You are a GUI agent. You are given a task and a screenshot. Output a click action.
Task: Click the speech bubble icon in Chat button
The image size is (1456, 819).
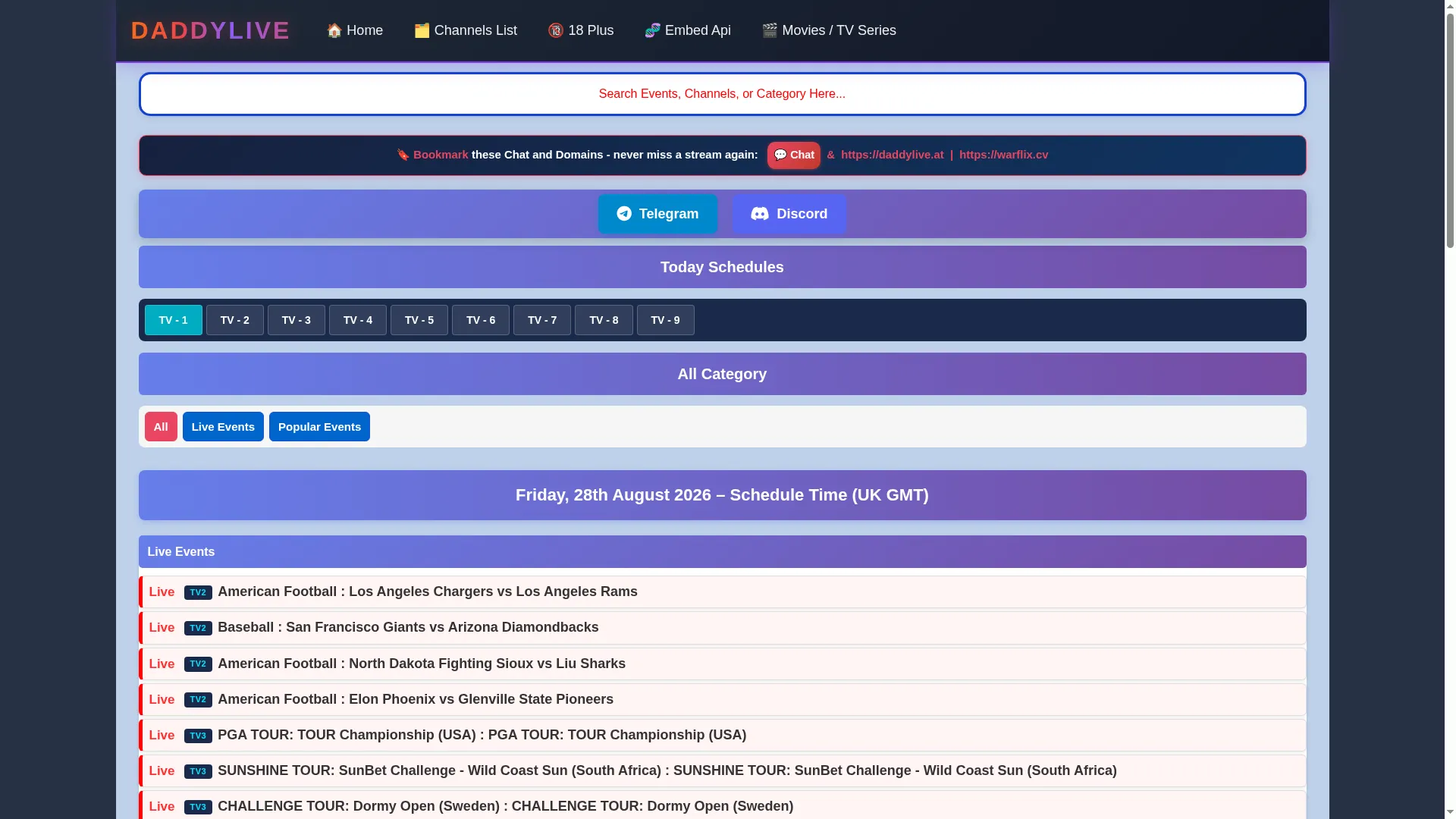click(780, 155)
